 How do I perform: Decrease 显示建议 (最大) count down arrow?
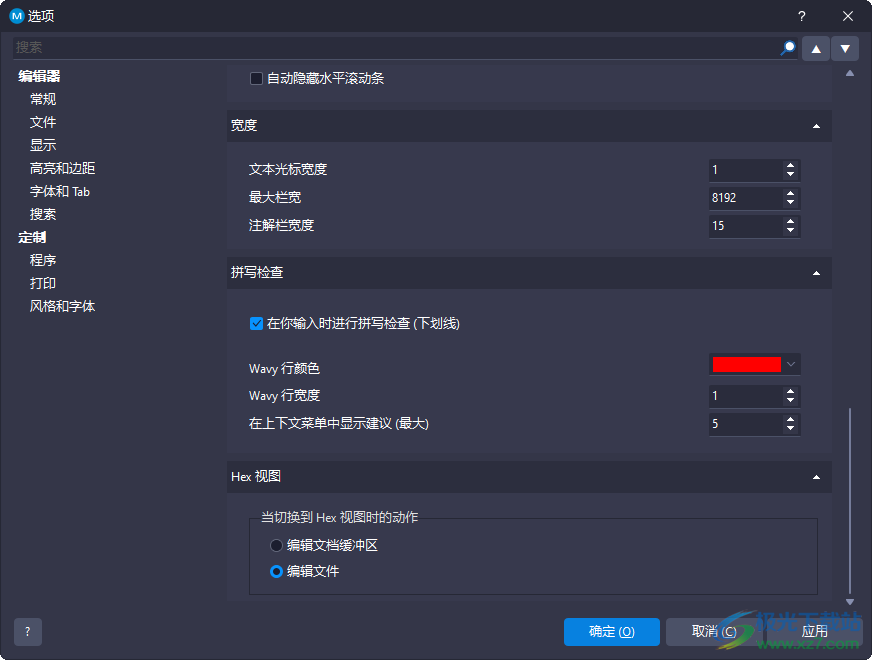[790, 429]
